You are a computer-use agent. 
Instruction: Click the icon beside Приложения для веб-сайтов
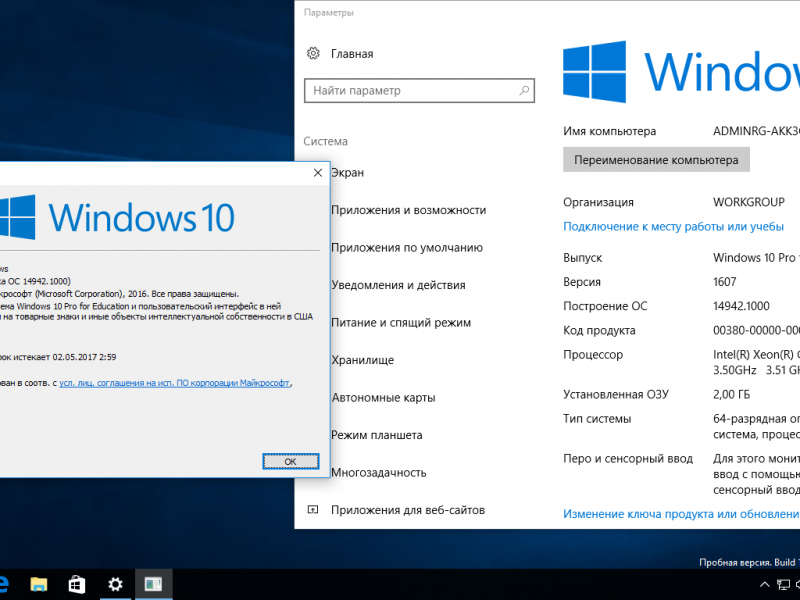point(313,510)
